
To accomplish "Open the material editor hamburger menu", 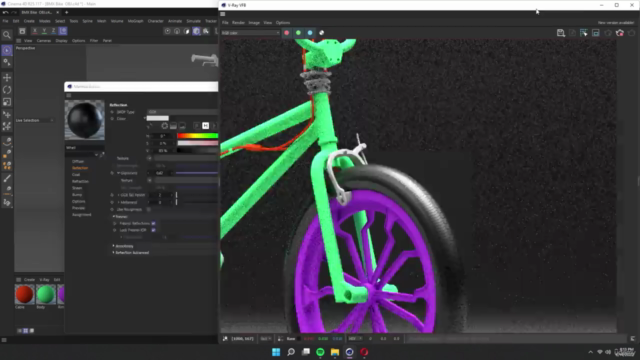I will 69,95.
